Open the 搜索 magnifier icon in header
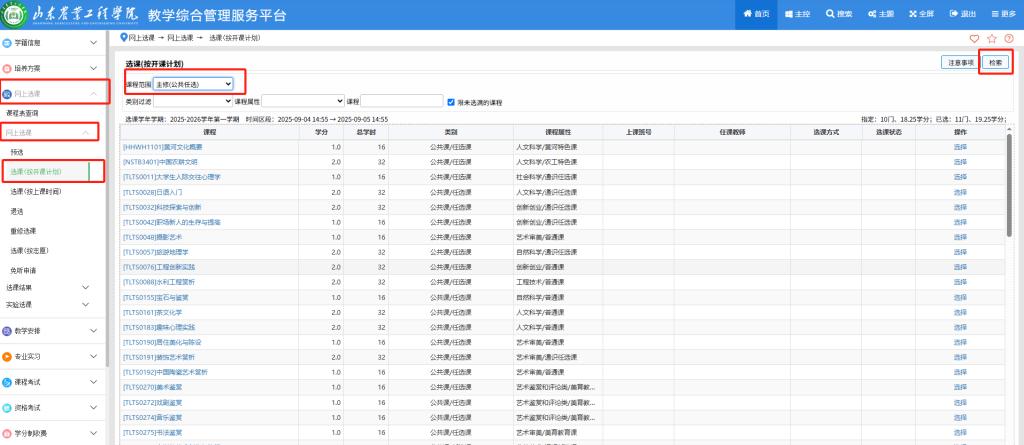Image resolution: width=1024 pixels, height=445 pixels. tap(830, 14)
